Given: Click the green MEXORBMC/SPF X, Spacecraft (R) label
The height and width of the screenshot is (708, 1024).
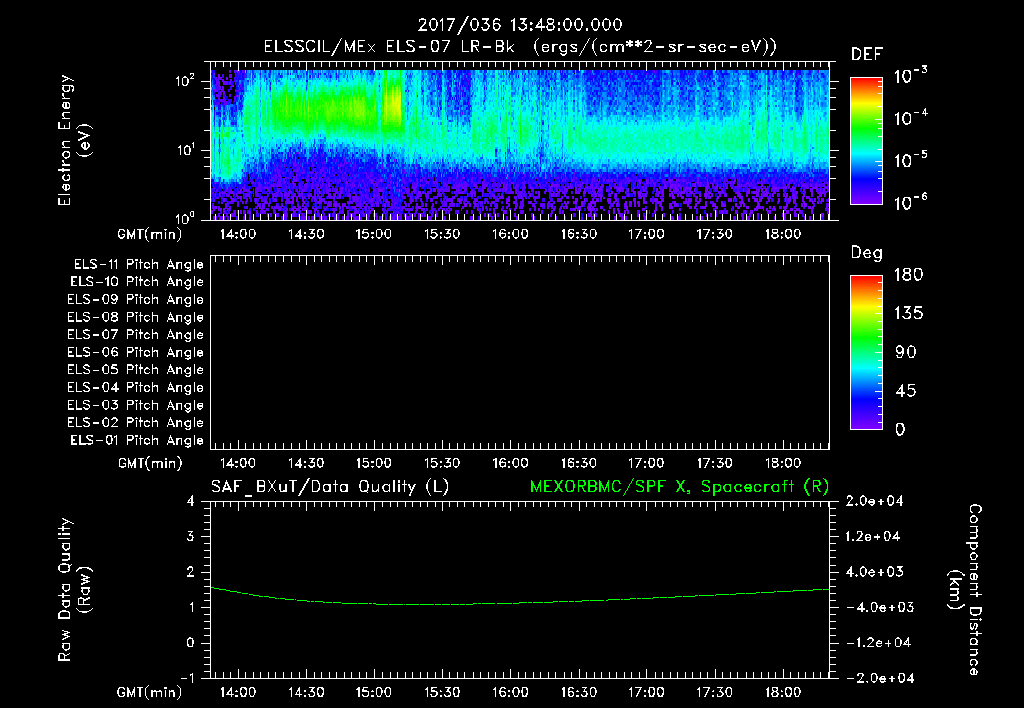Looking at the screenshot, I should click(x=679, y=487).
